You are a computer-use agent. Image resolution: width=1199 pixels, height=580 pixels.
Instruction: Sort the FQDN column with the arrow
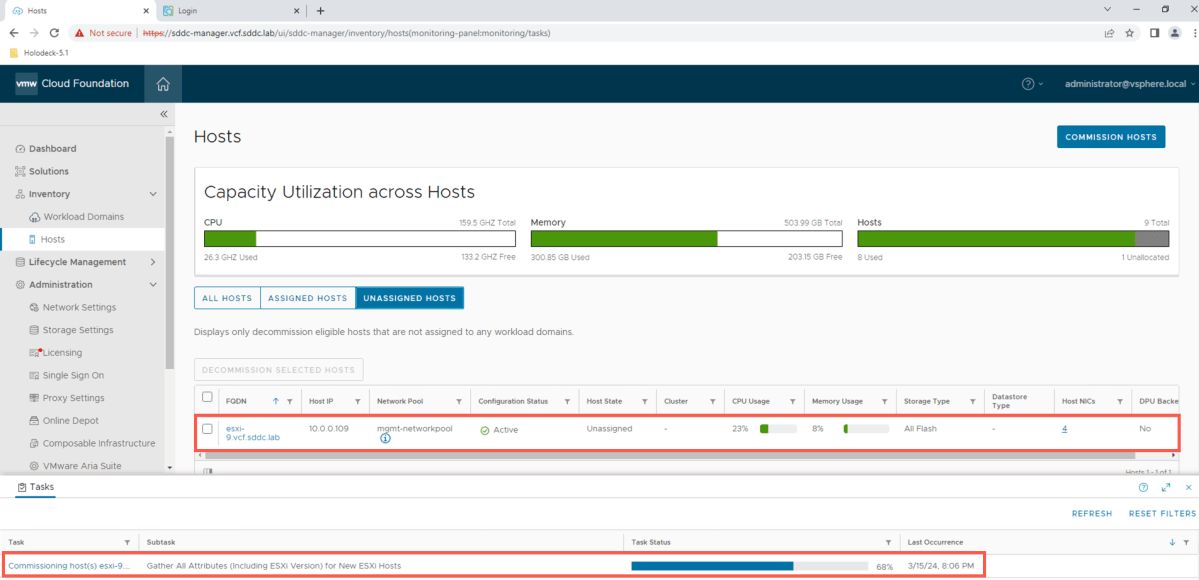pos(275,401)
